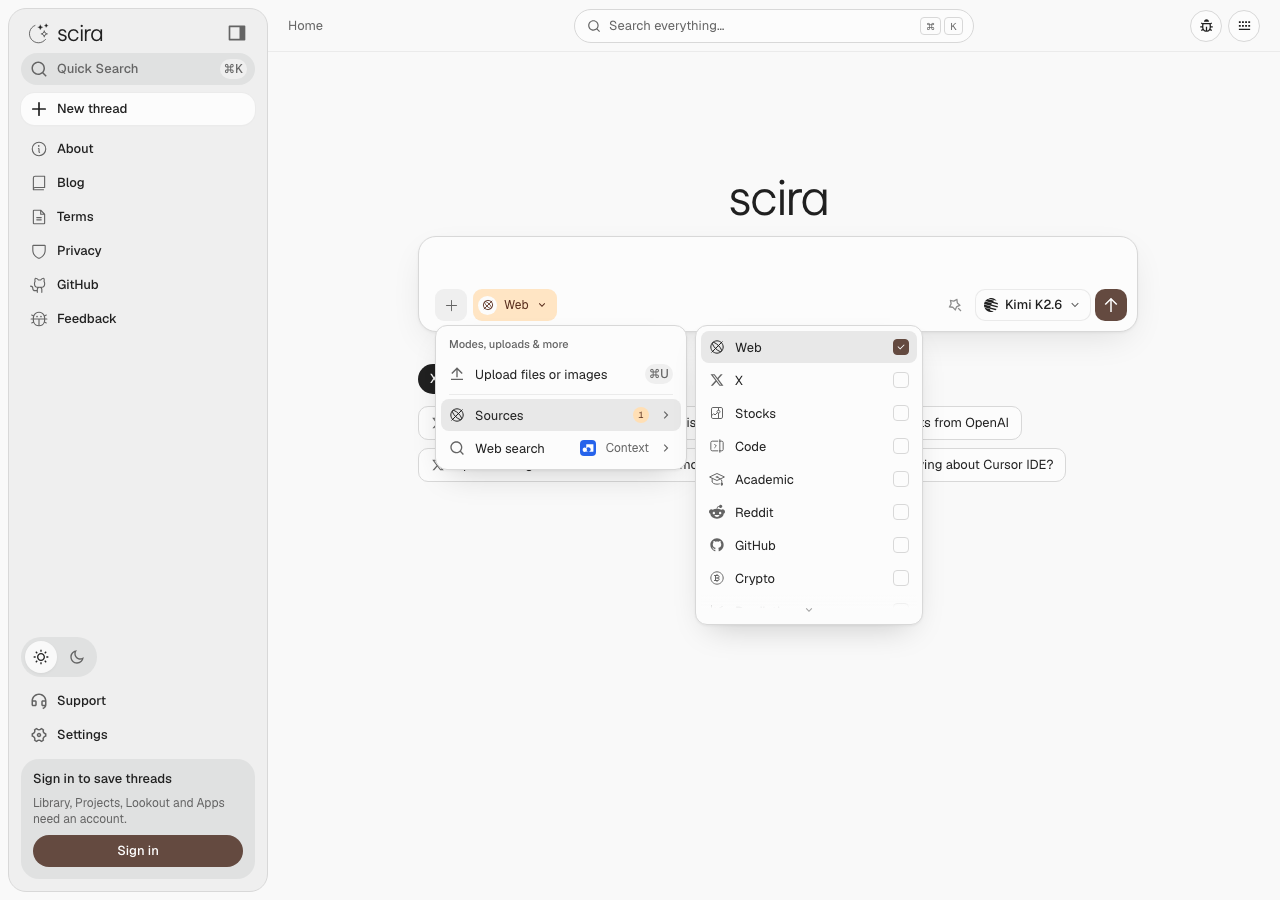Click into the message composer text area
The width and height of the screenshot is (1280, 900).
[778, 262]
